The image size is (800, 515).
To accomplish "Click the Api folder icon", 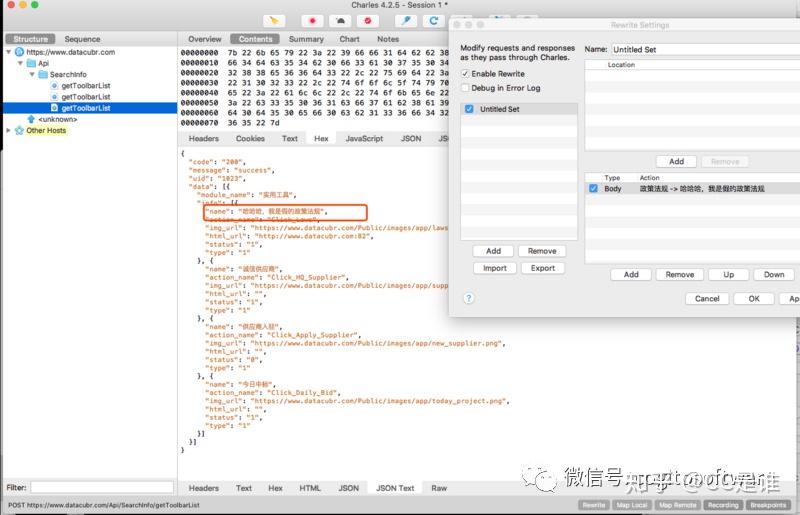I will coord(31,63).
